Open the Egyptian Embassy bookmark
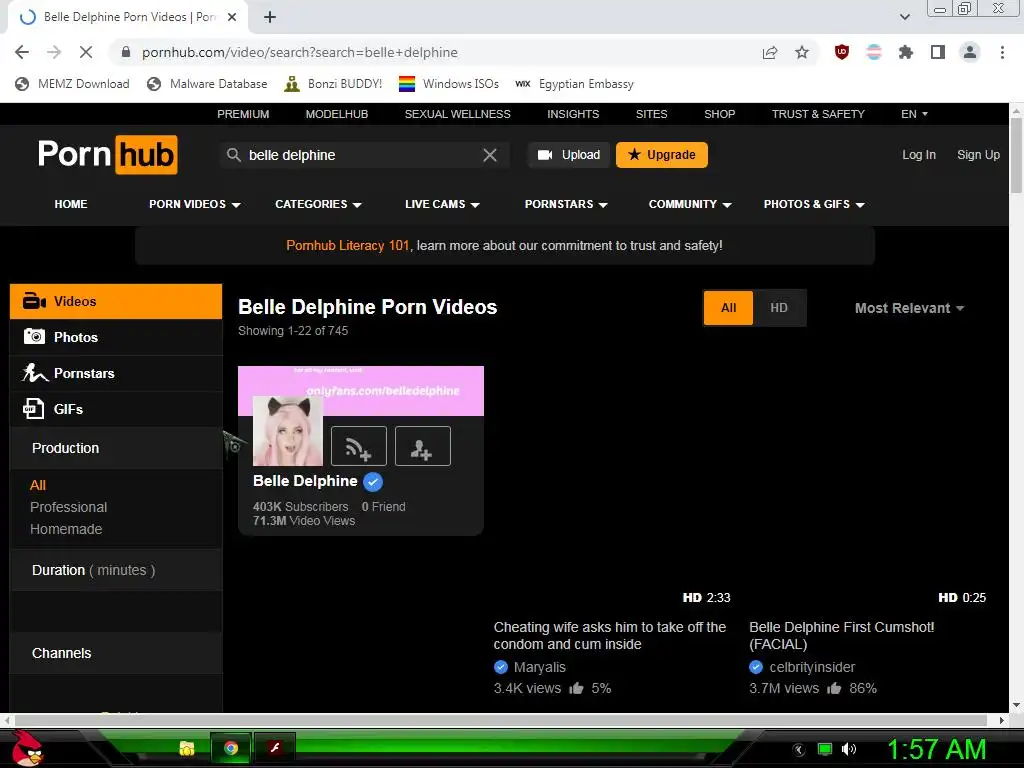1024x768 pixels. (x=575, y=84)
